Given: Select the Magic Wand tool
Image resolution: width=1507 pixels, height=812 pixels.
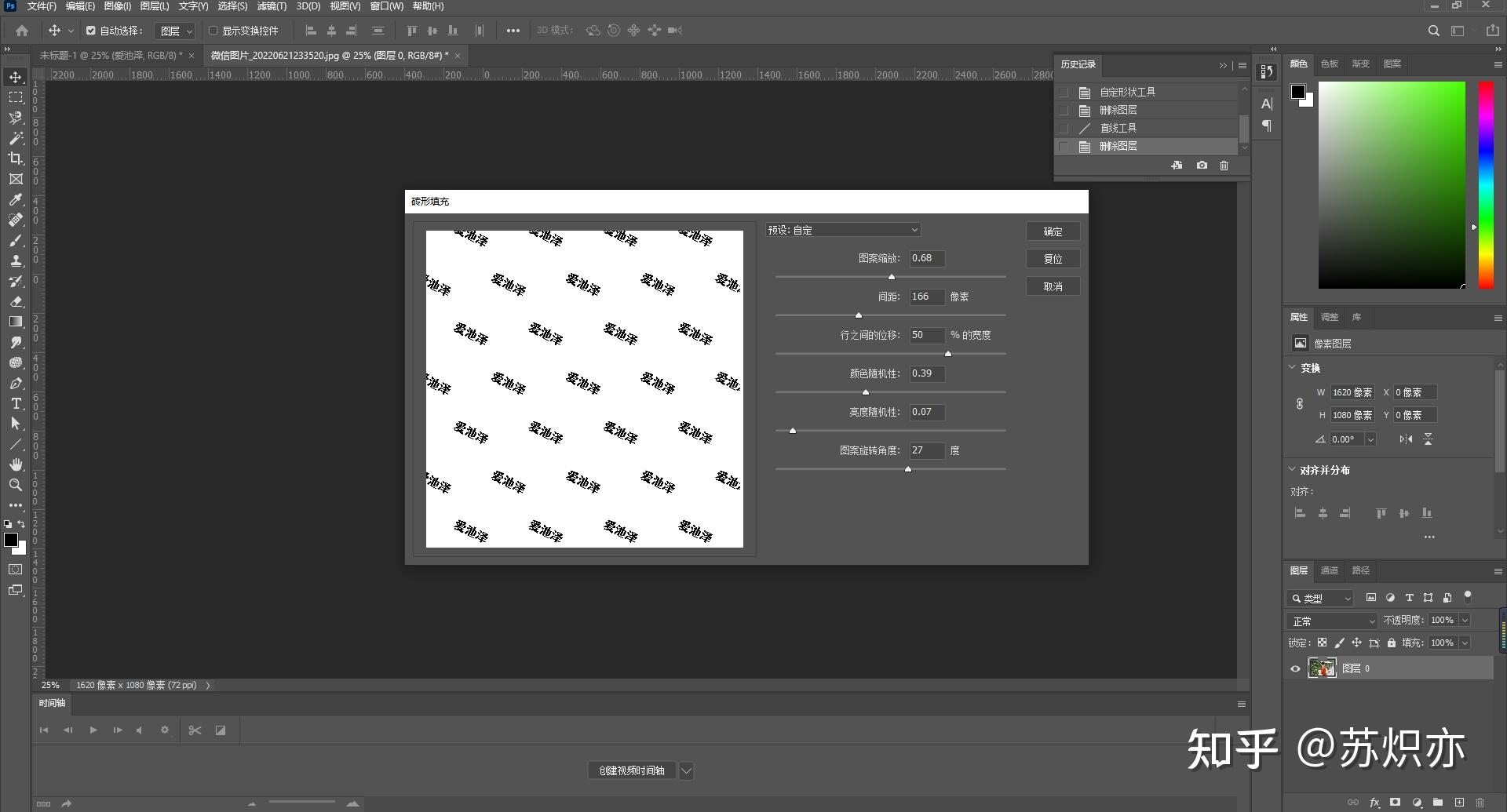Looking at the screenshot, I should coord(16,138).
